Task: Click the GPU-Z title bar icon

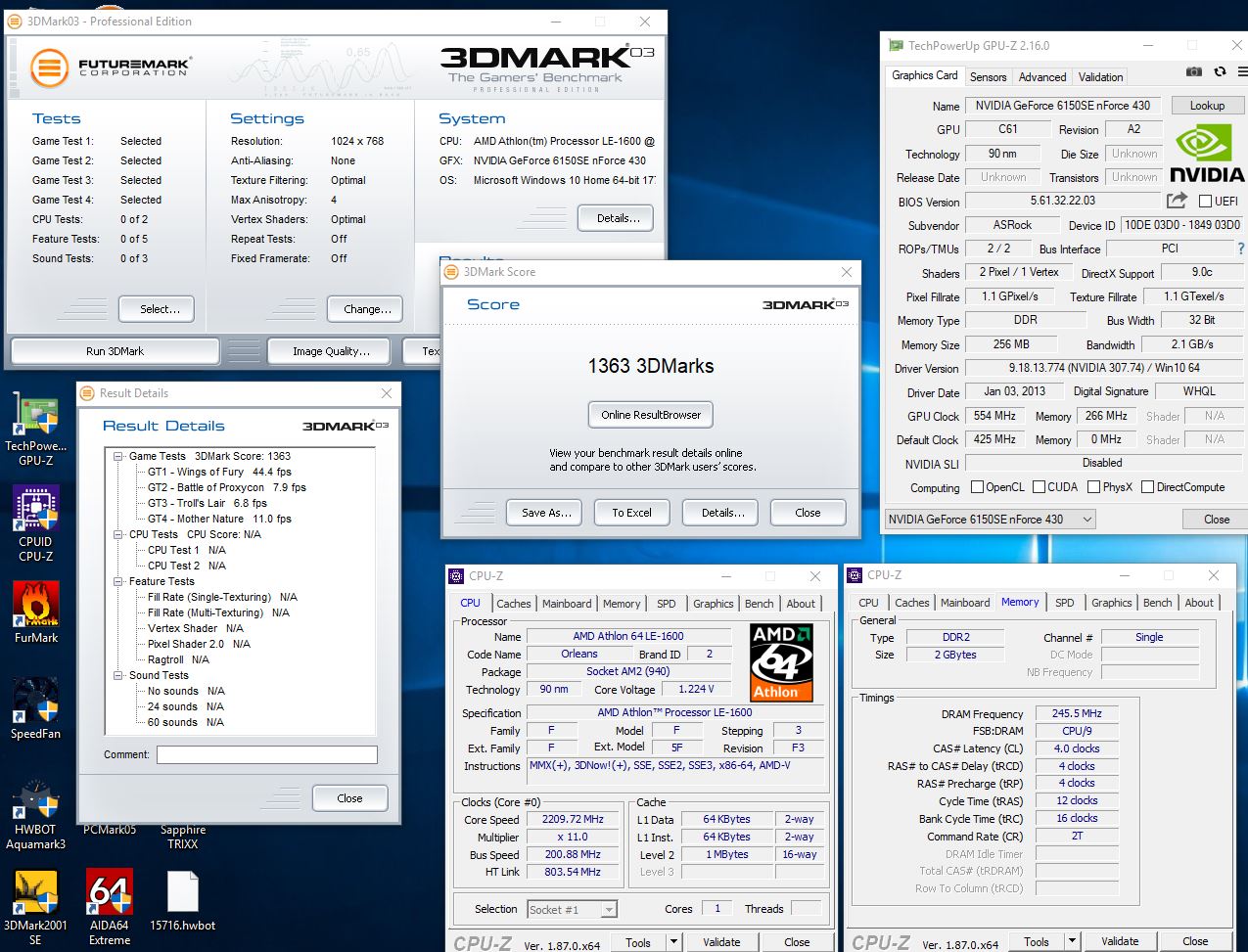Action: tap(896, 45)
